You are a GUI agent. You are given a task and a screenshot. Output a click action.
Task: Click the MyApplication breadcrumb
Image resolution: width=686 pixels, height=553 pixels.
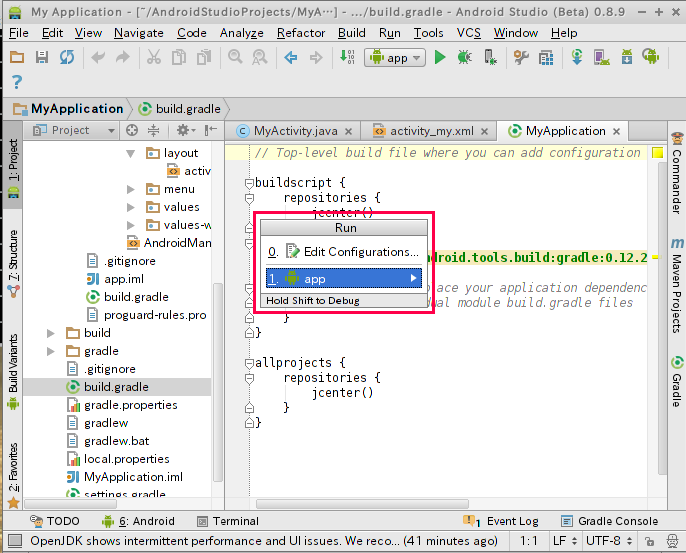(69, 108)
